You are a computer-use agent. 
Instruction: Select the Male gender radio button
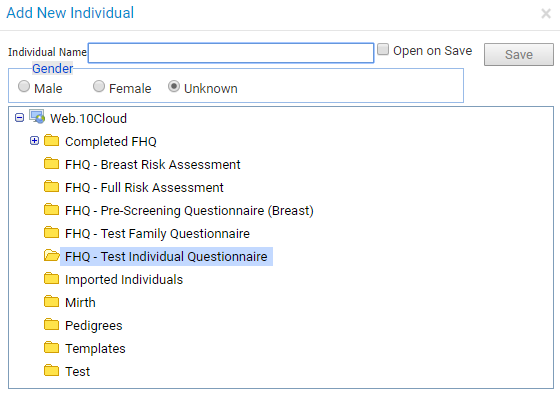tap(24, 86)
